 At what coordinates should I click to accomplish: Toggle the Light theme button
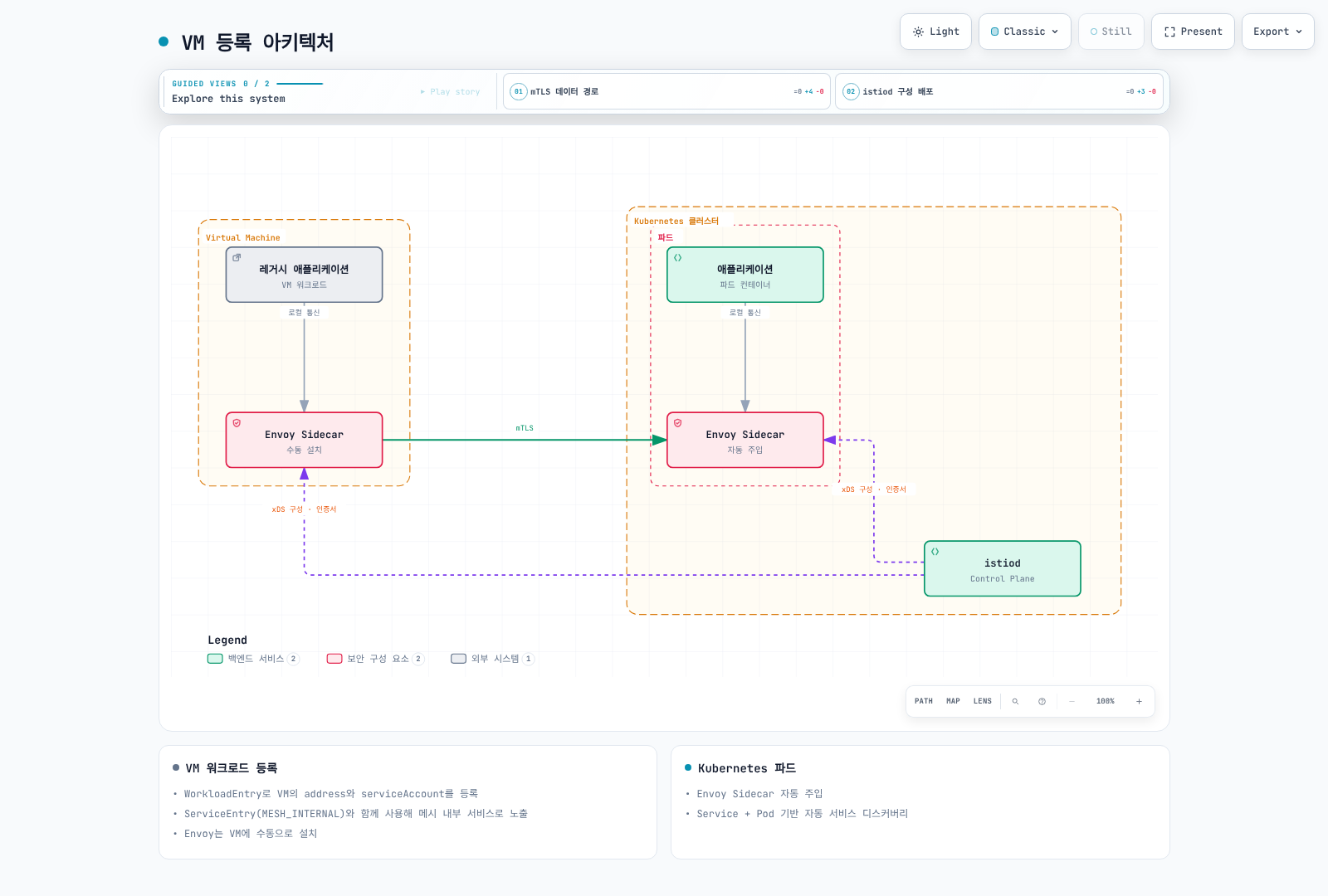935,32
